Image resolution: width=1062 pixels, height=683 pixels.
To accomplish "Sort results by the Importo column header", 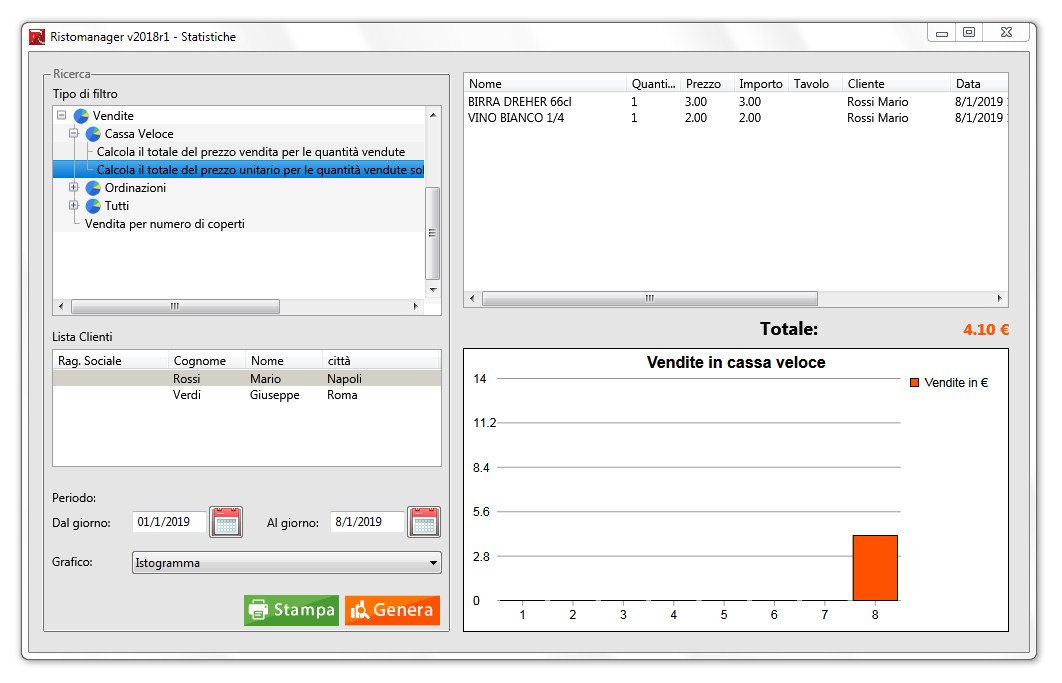I will (x=760, y=84).
